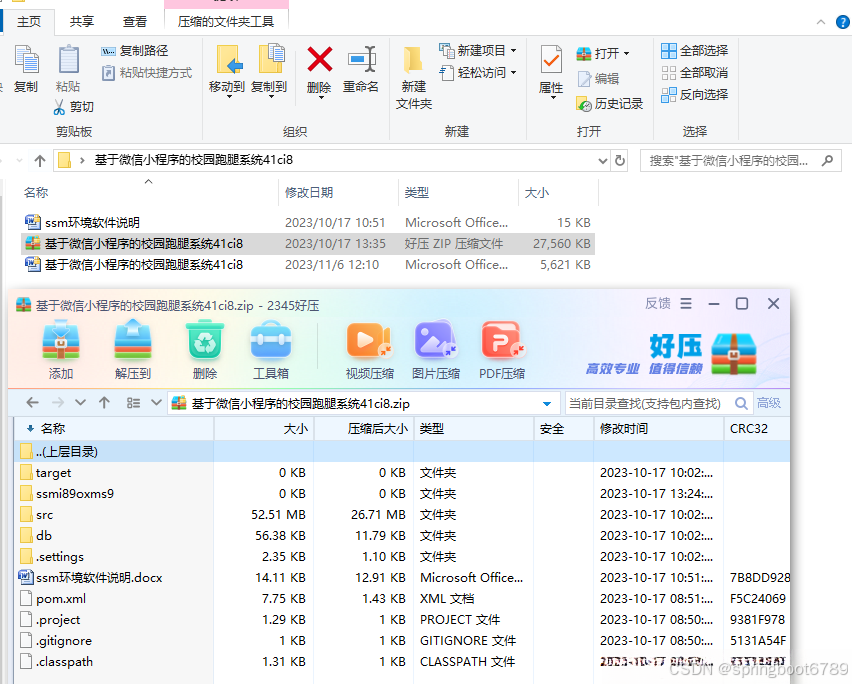The image size is (852, 684).
Task: Sort archive by Compressed size (压缩后大小) column
Action: pyautogui.click(x=364, y=429)
